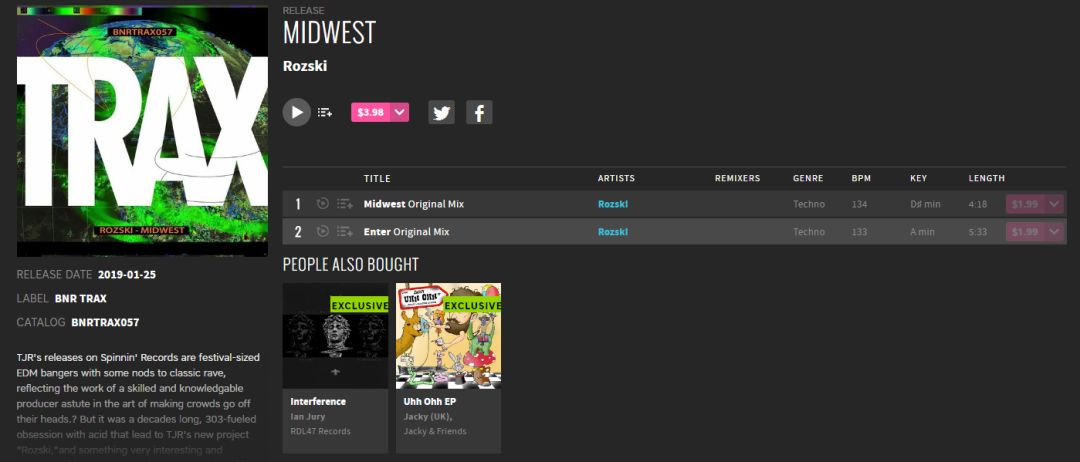The height and width of the screenshot is (462, 1080).
Task: Open the Uhh Ohh EP artwork
Action: pyautogui.click(x=448, y=336)
